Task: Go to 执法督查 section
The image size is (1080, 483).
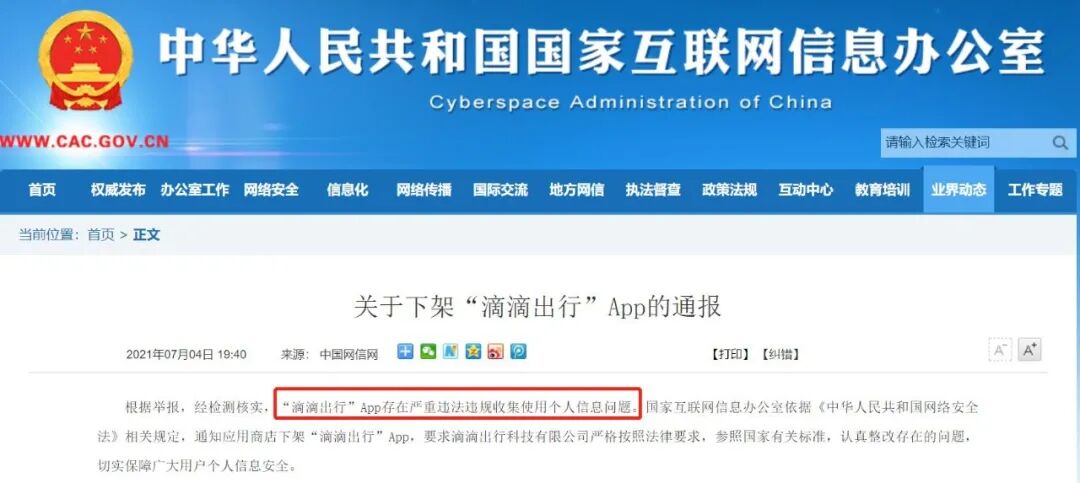Action: coord(653,191)
